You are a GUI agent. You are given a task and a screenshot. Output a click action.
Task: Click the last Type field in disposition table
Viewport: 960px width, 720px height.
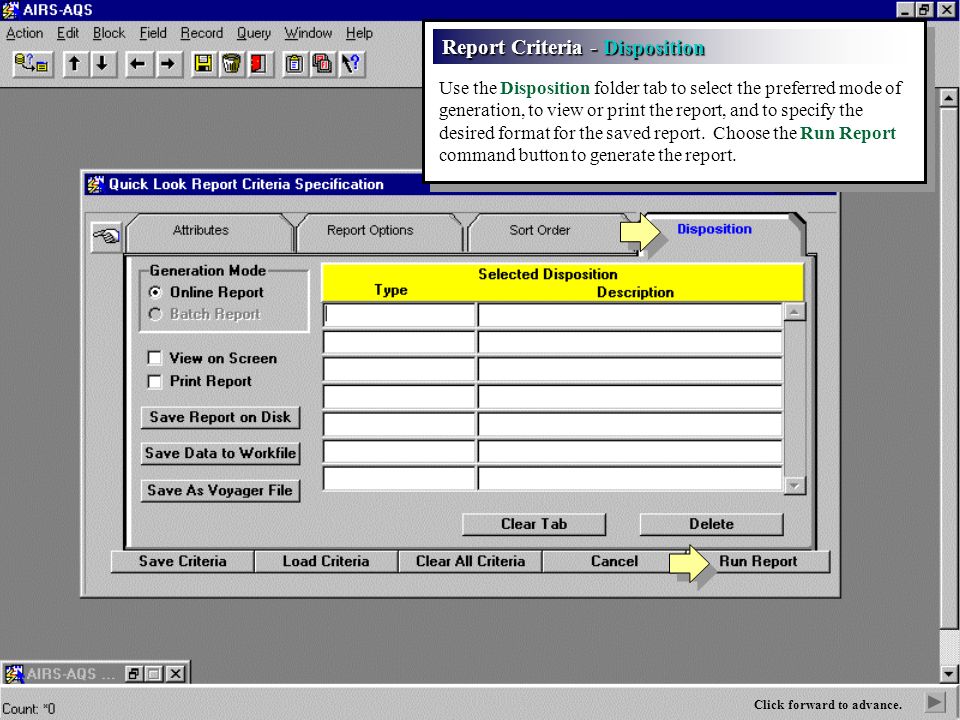399,478
